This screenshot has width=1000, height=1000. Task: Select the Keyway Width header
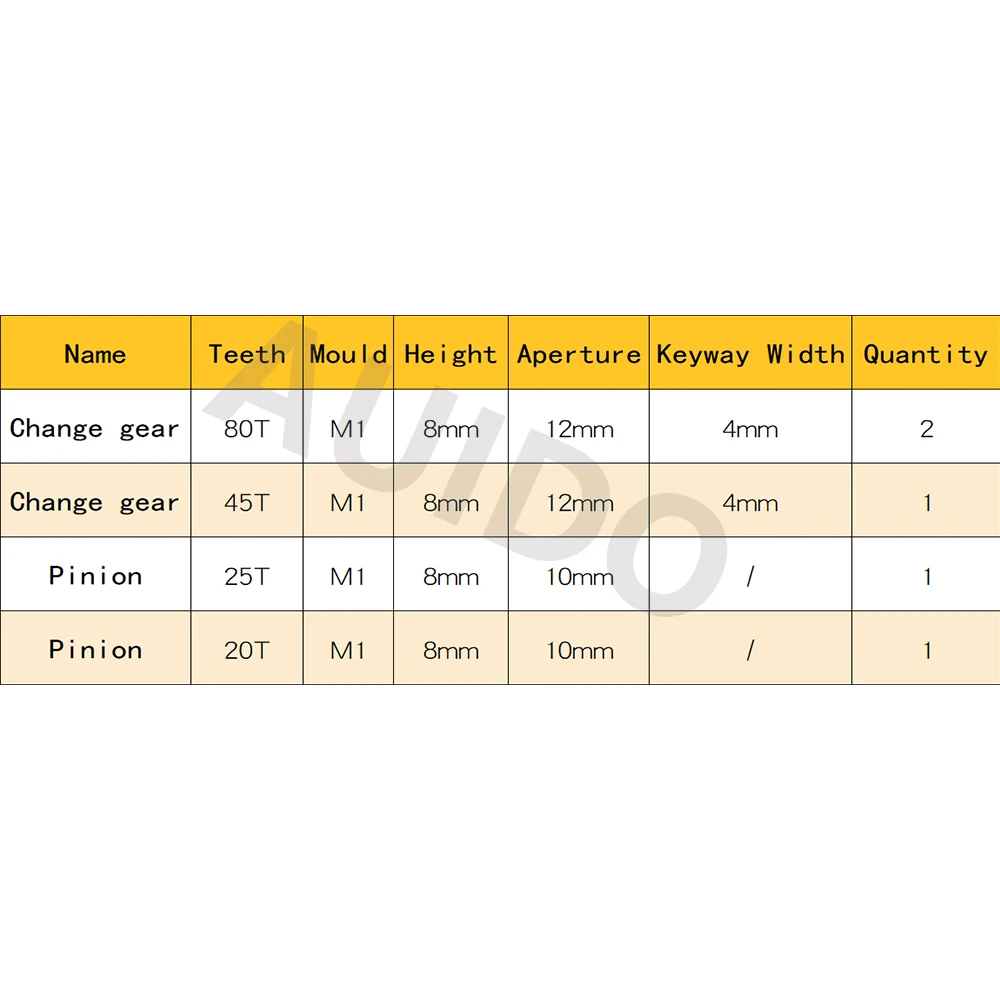click(751, 353)
